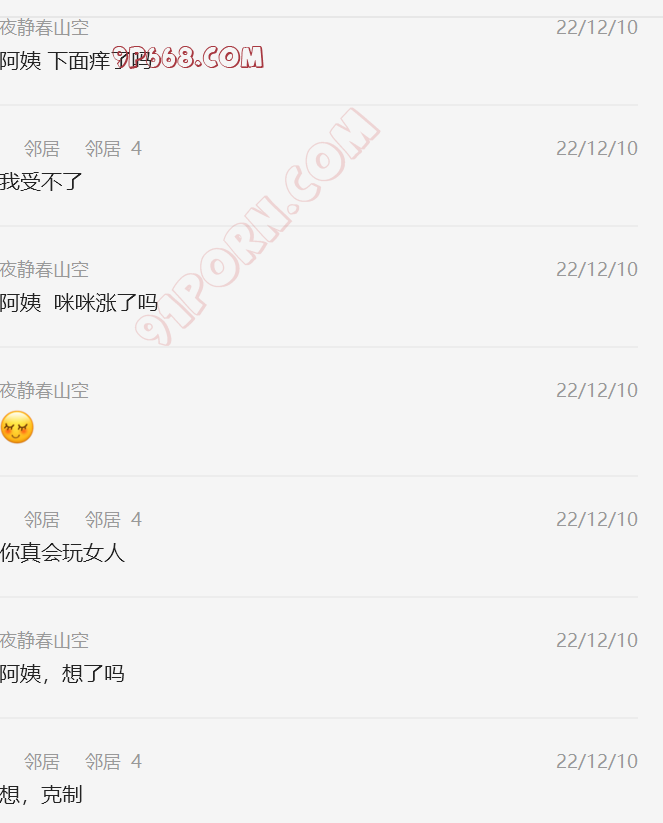Open 夜静春山空 profile above the emoji message
663x823 pixels.
45,391
